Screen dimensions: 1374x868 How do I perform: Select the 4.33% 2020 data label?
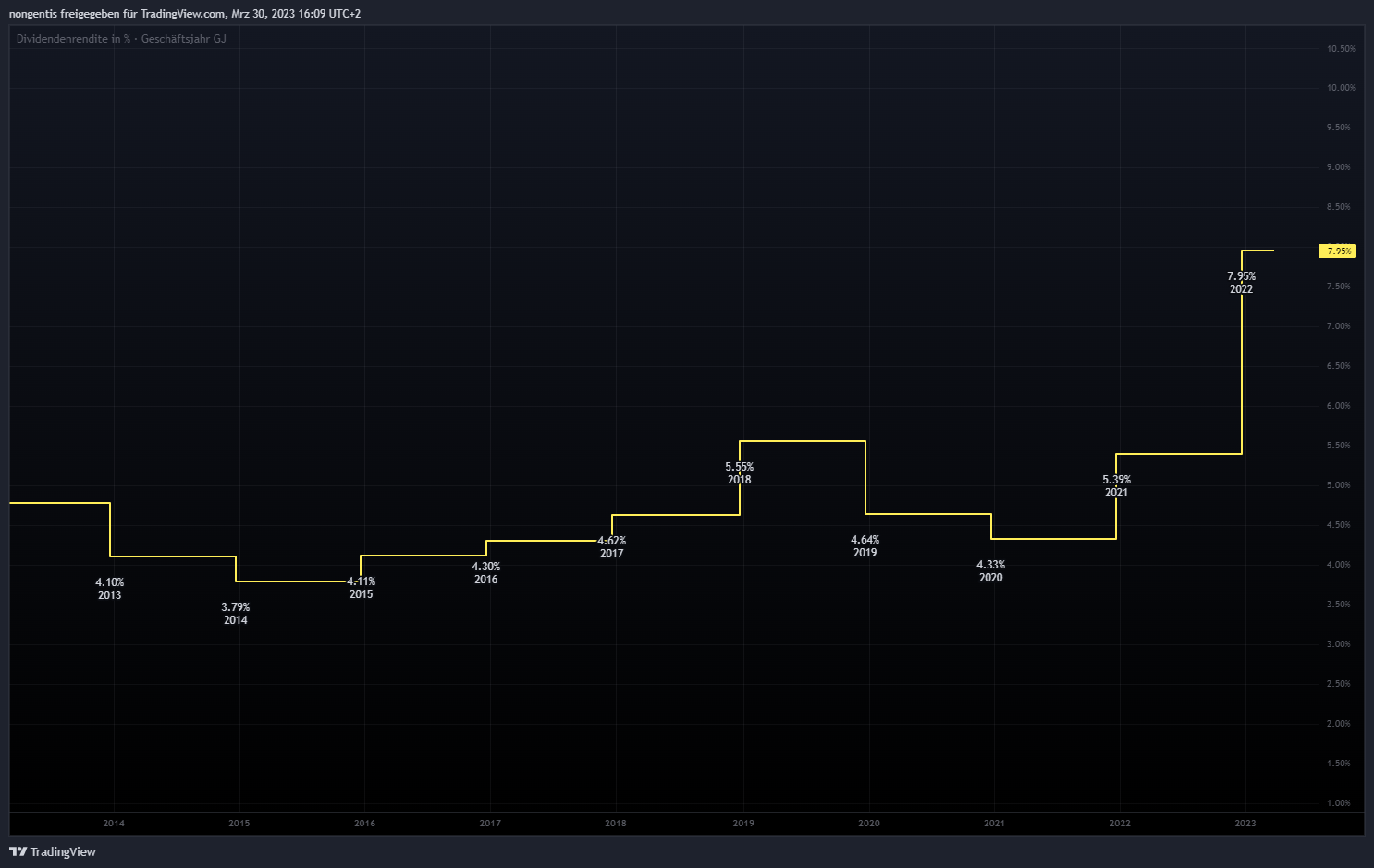click(x=990, y=571)
